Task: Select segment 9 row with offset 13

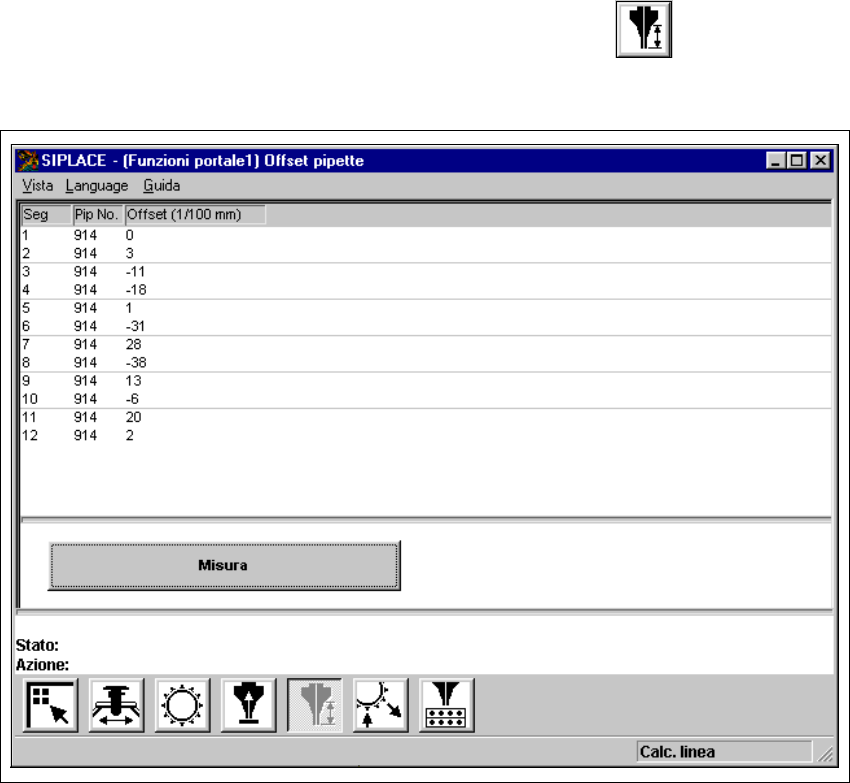Action: point(426,381)
